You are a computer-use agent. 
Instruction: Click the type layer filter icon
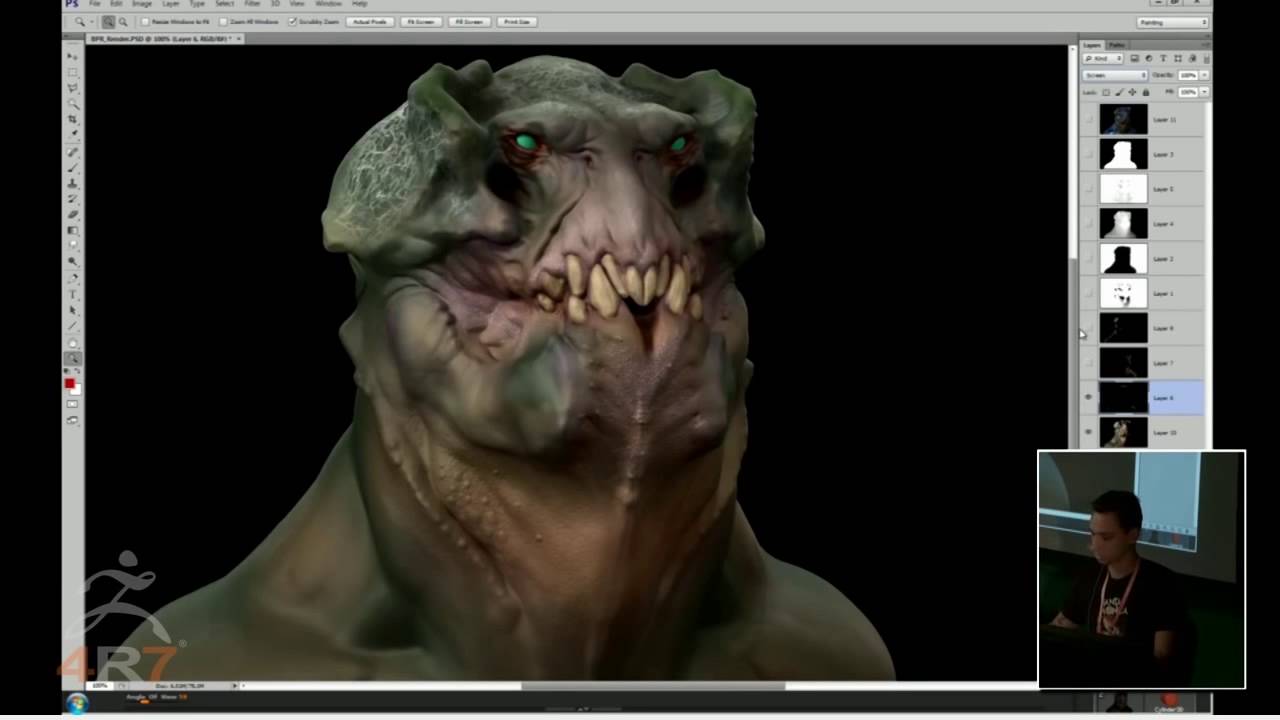[x=1163, y=58]
